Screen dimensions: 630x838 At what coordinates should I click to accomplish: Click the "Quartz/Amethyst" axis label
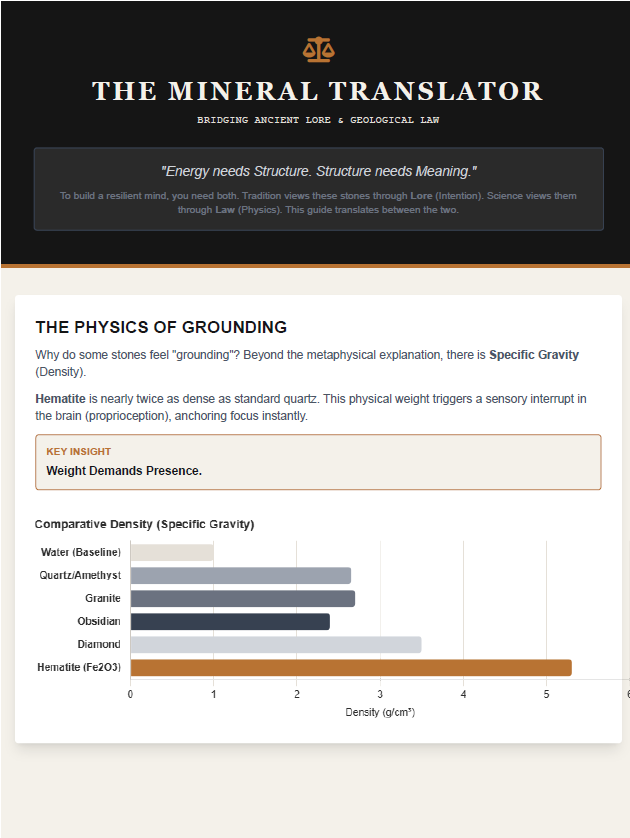(x=80, y=576)
